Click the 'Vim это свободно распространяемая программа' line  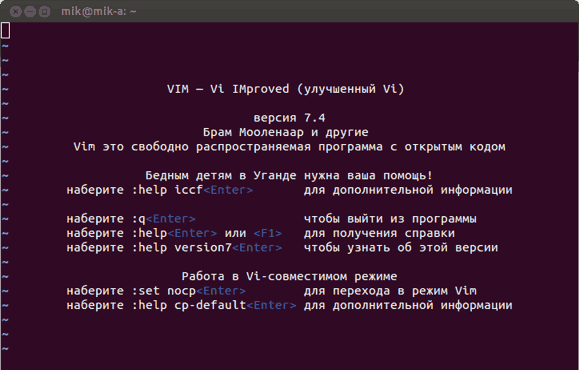click(289, 147)
